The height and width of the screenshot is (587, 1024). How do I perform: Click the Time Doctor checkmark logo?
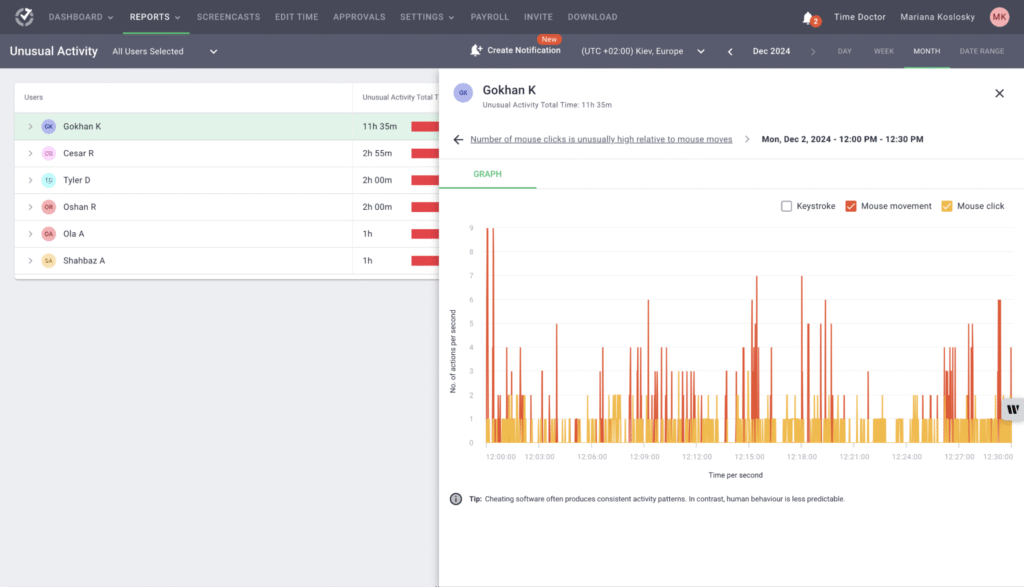24,17
